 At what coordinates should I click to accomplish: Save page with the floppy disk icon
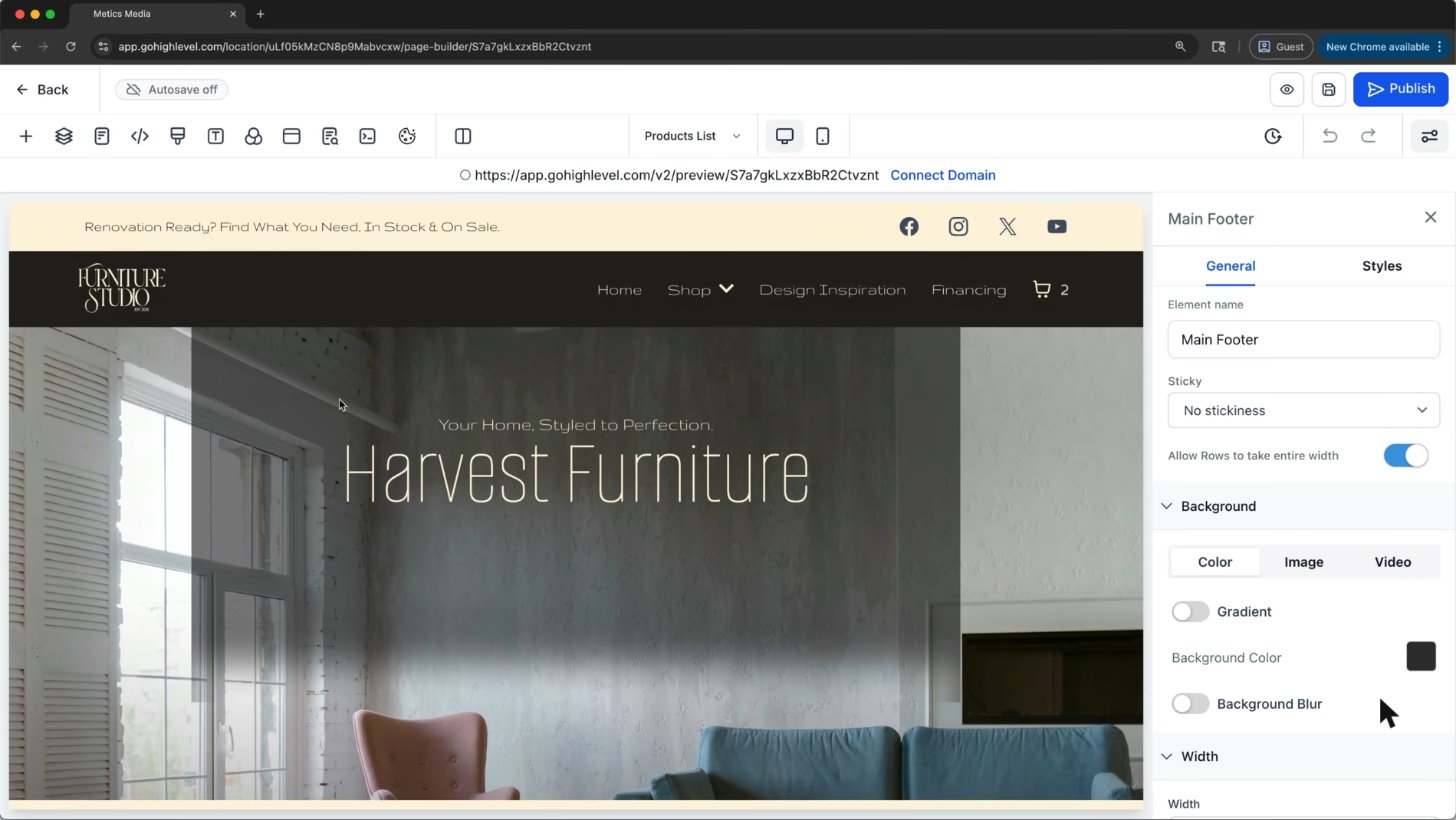tap(1329, 89)
